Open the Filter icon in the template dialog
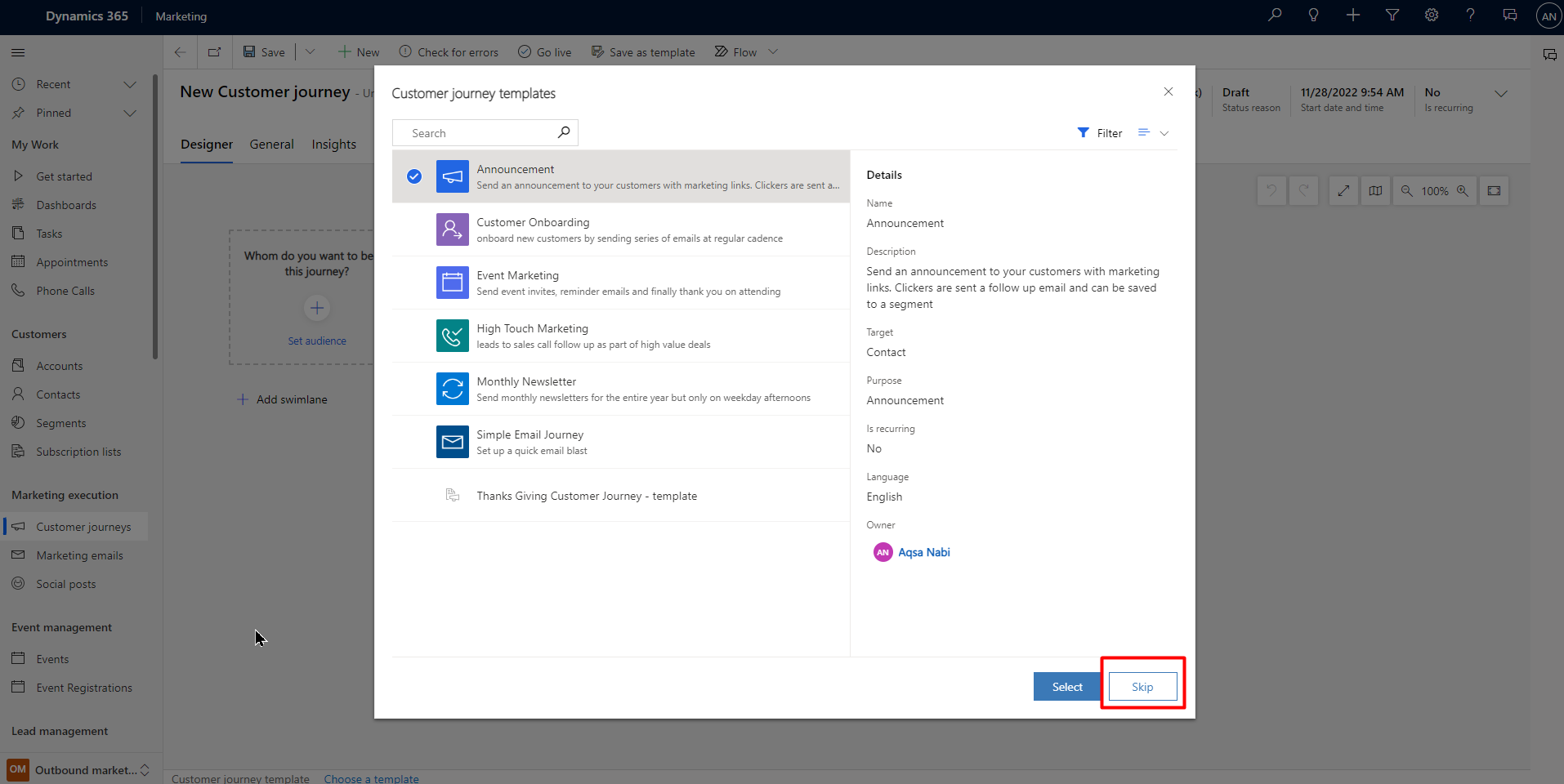Viewport: 1564px width, 784px height. click(1083, 132)
